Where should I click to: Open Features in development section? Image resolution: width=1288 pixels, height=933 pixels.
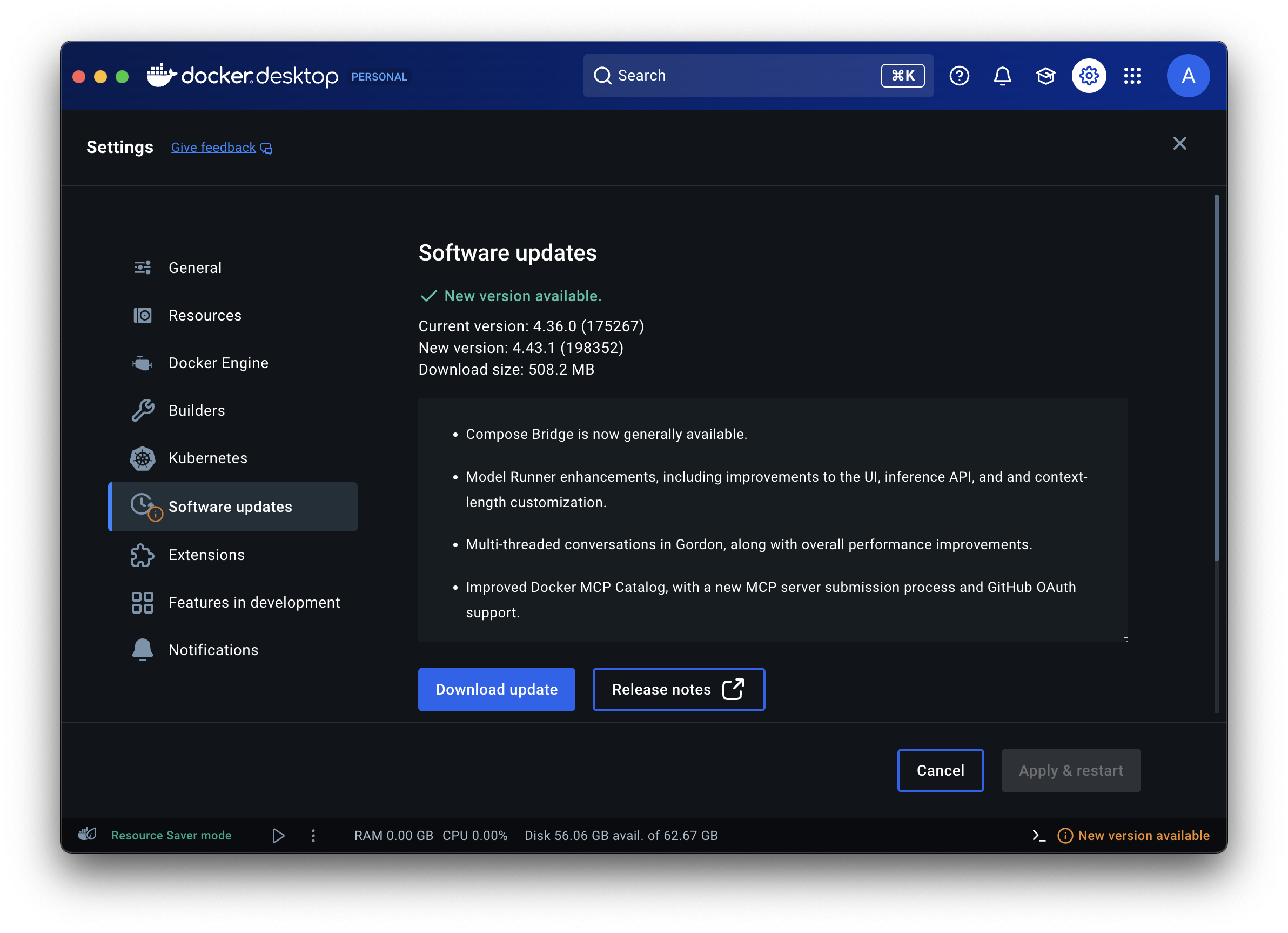254,602
